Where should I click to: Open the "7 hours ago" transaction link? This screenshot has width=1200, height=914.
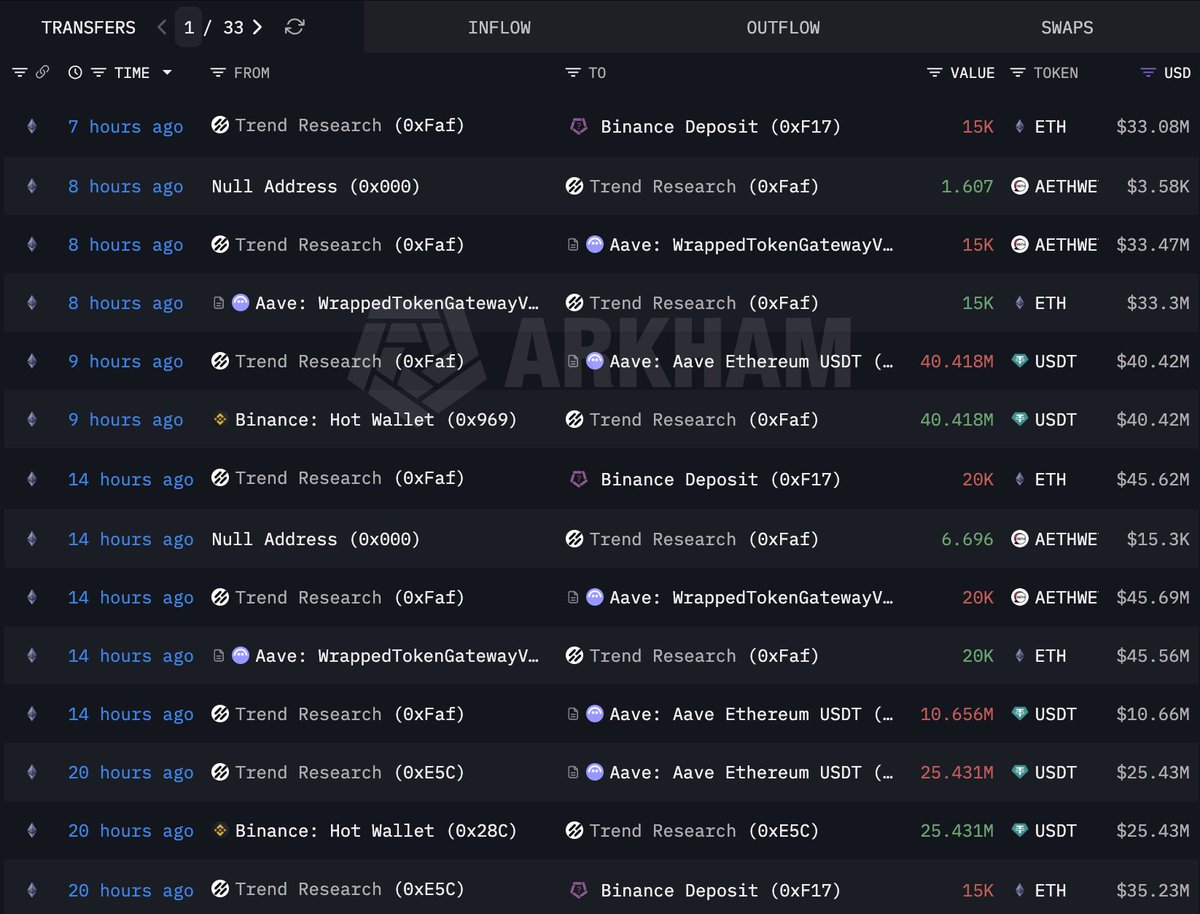click(x=124, y=126)
